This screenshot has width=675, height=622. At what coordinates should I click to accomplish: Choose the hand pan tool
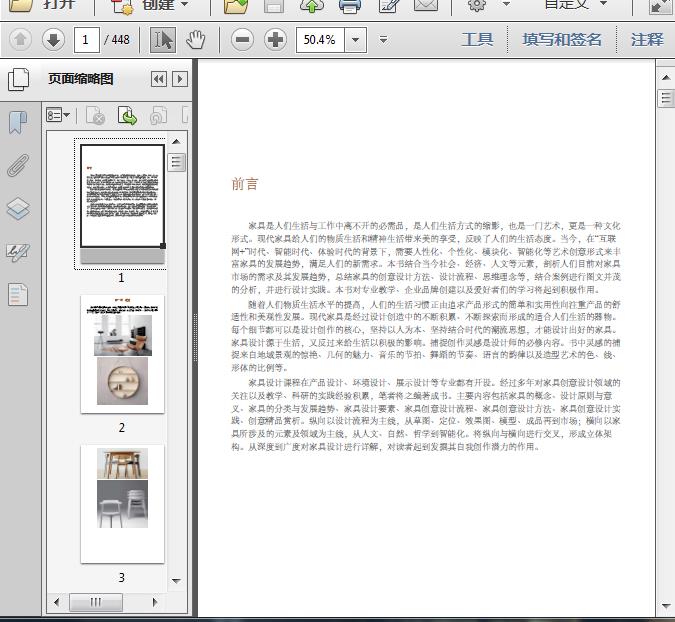point(196,40)
